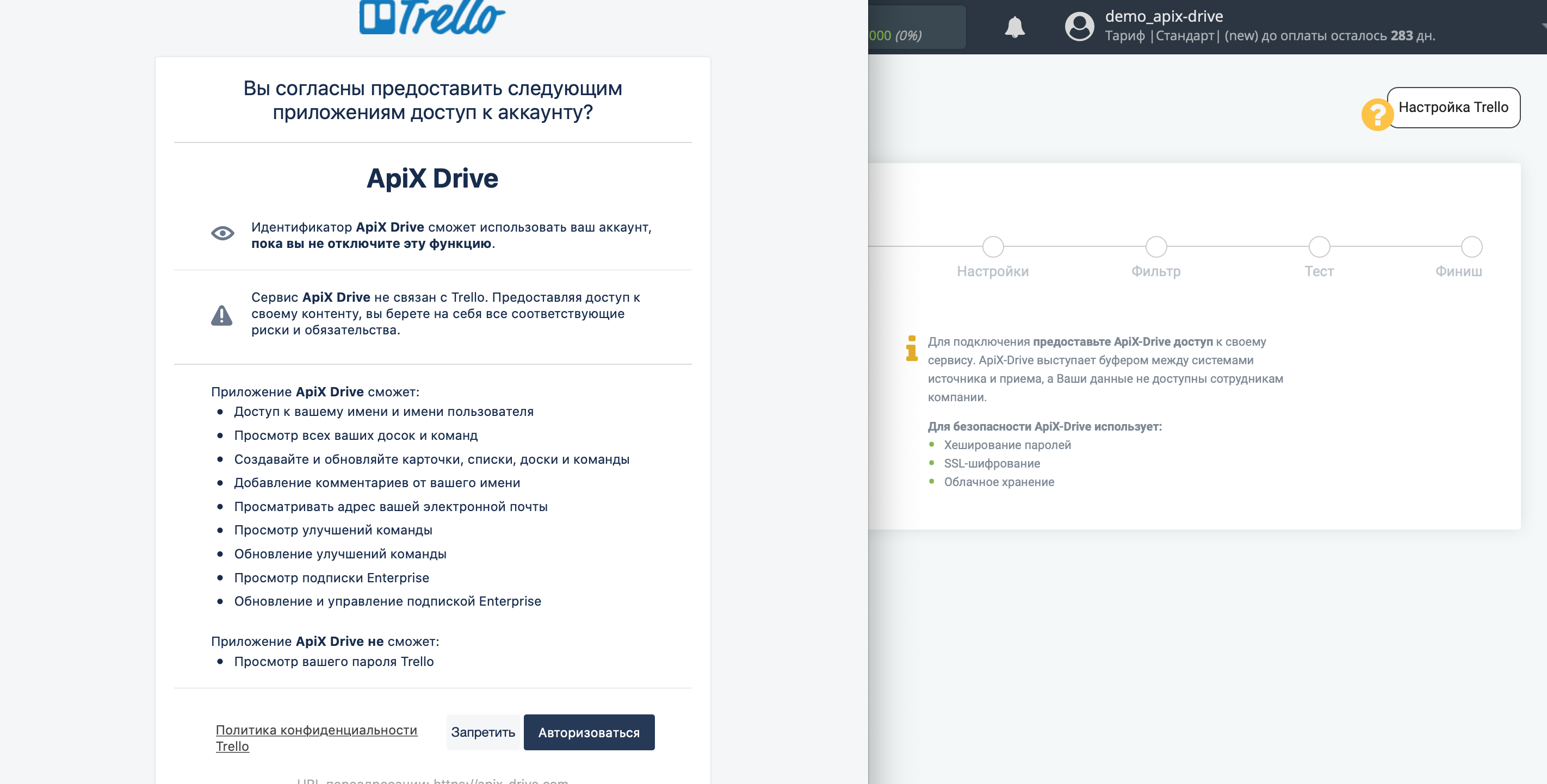Select the Тест step circle

tap(1320, 247)
